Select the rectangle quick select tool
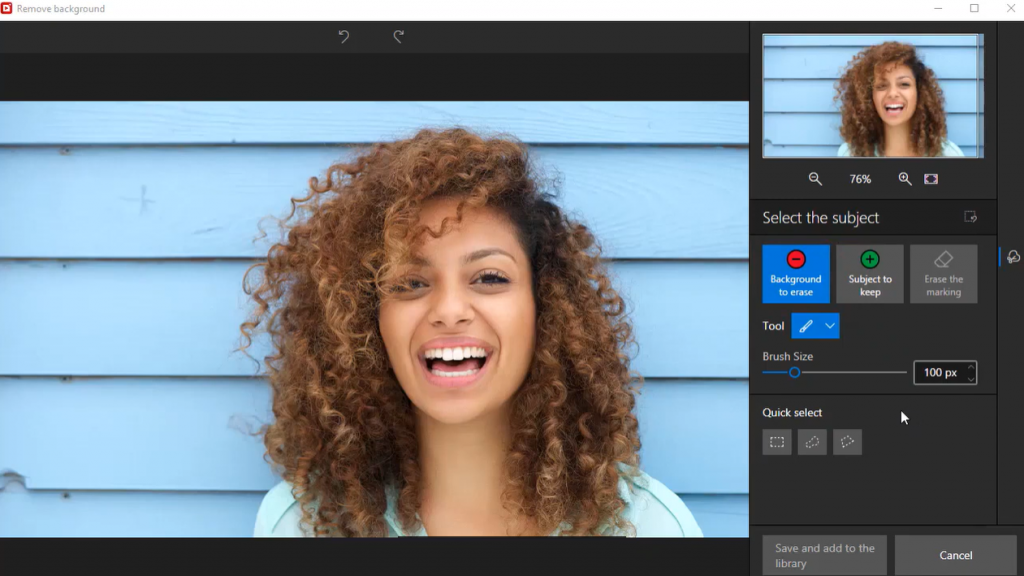 tap(776, 441)
